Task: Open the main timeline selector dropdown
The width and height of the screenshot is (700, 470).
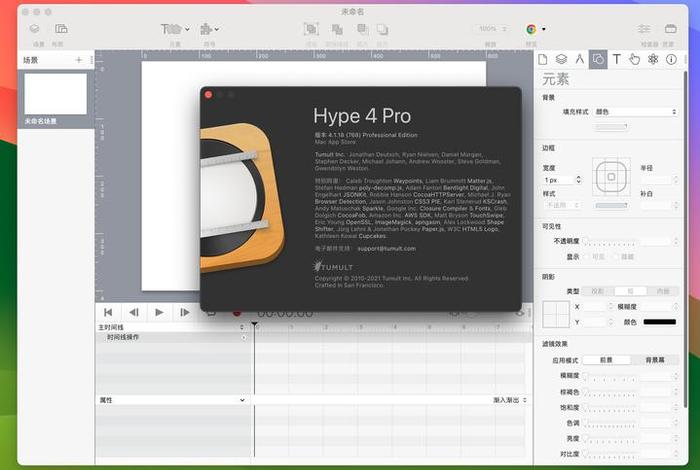Action: click(172, 327)
